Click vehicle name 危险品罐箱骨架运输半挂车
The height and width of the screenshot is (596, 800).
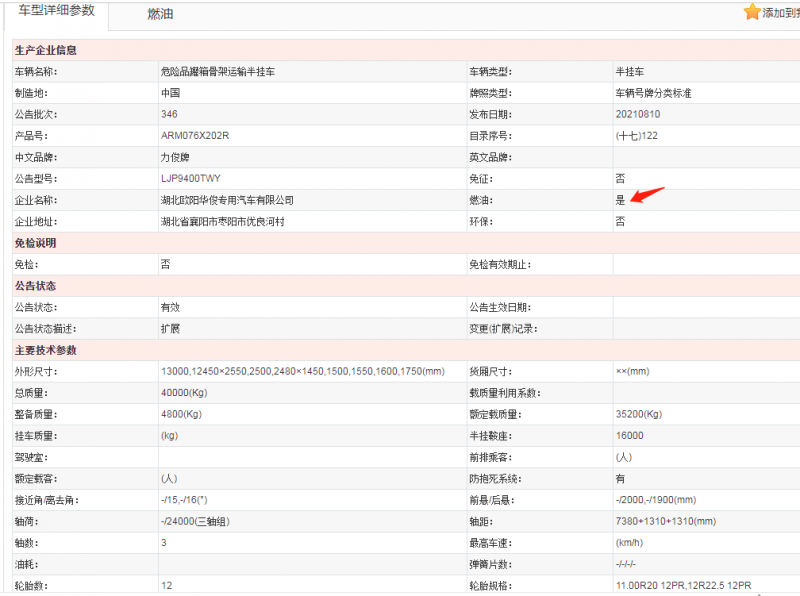[x=216, y=72]
